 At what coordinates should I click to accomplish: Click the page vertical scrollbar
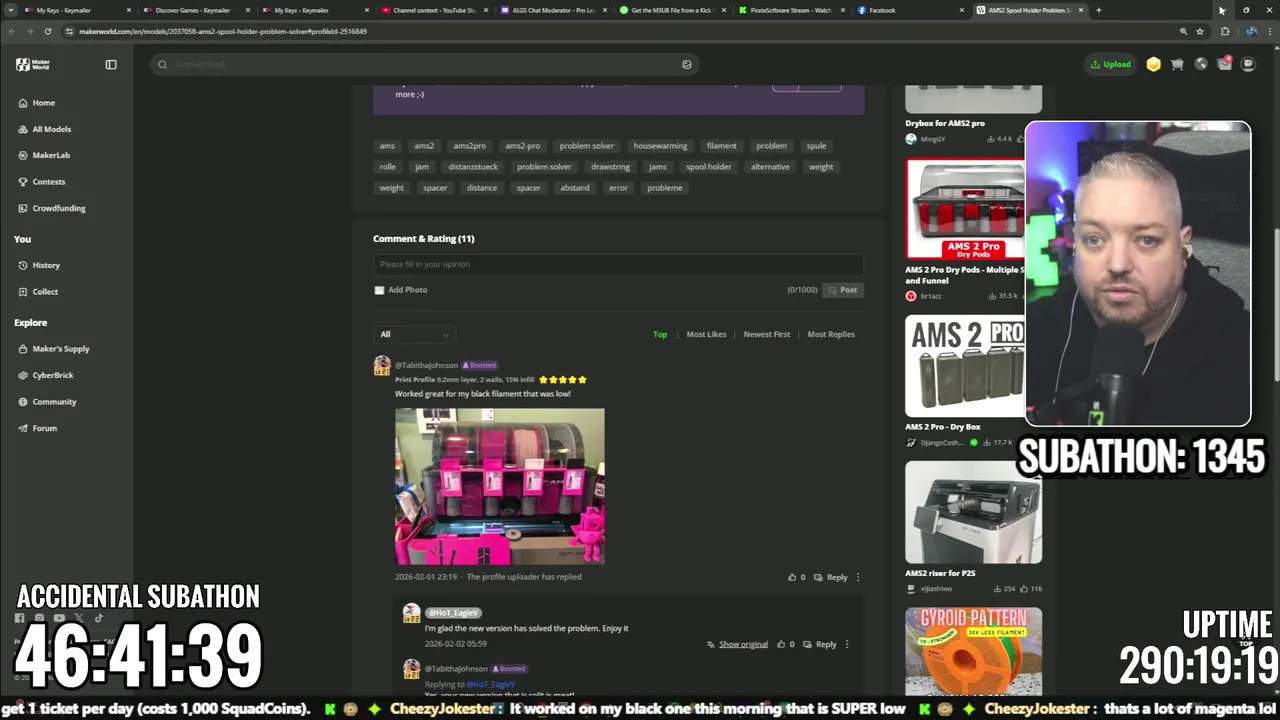click(x=1275, y=305)
